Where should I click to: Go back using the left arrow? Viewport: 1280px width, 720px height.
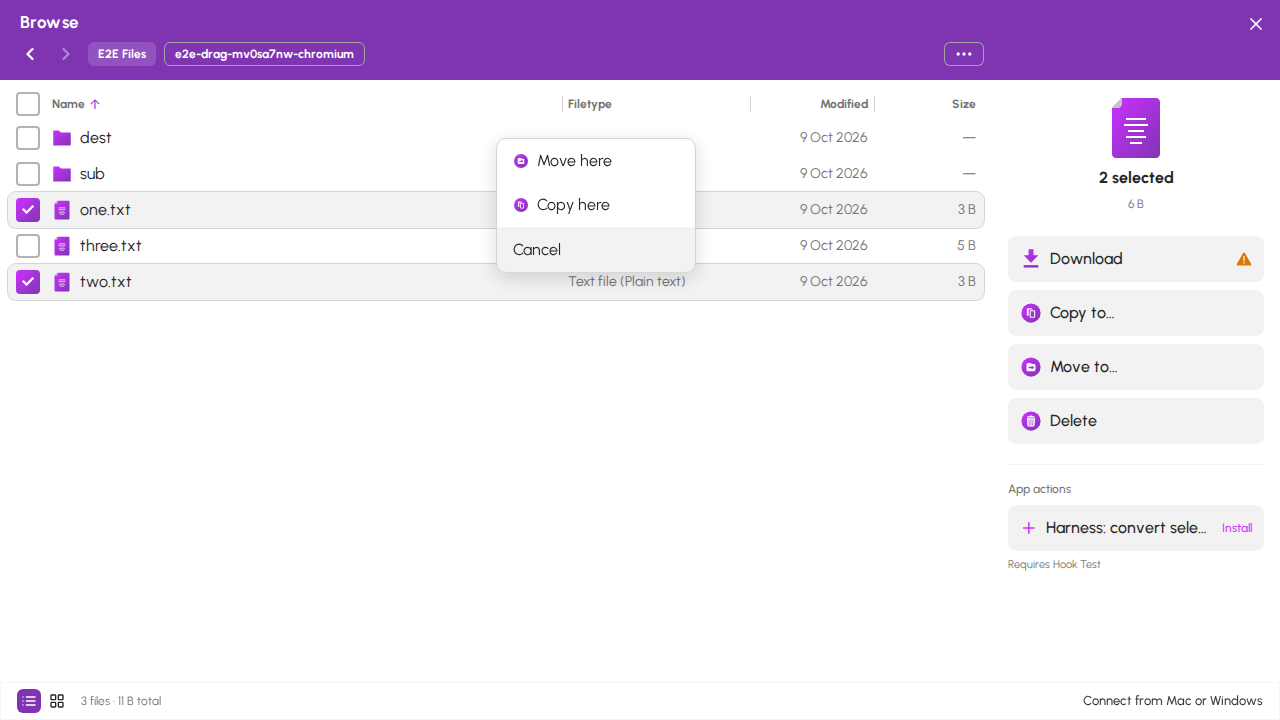[30, 54]
